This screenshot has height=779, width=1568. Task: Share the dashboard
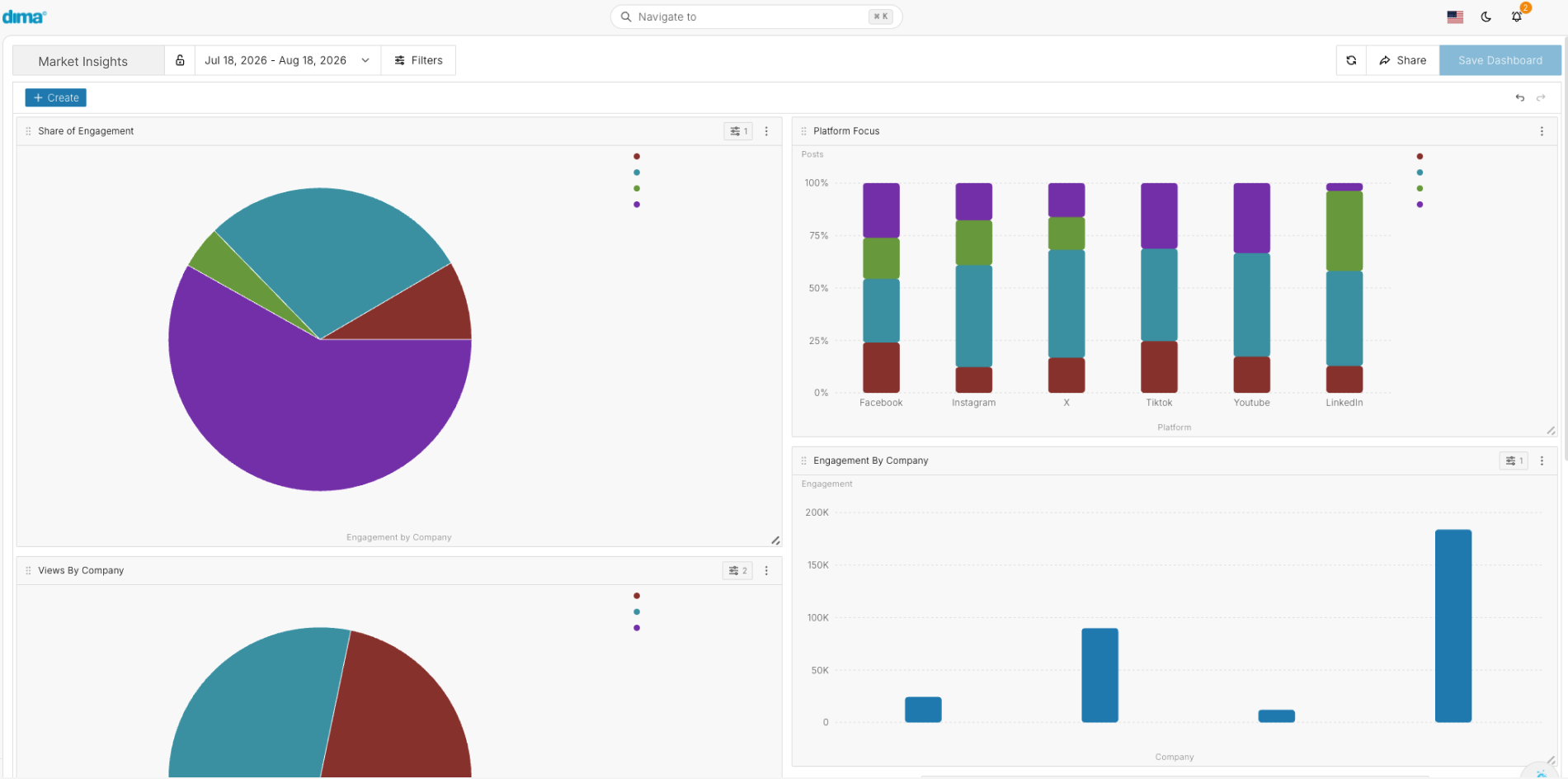[x=1403, y=60]
